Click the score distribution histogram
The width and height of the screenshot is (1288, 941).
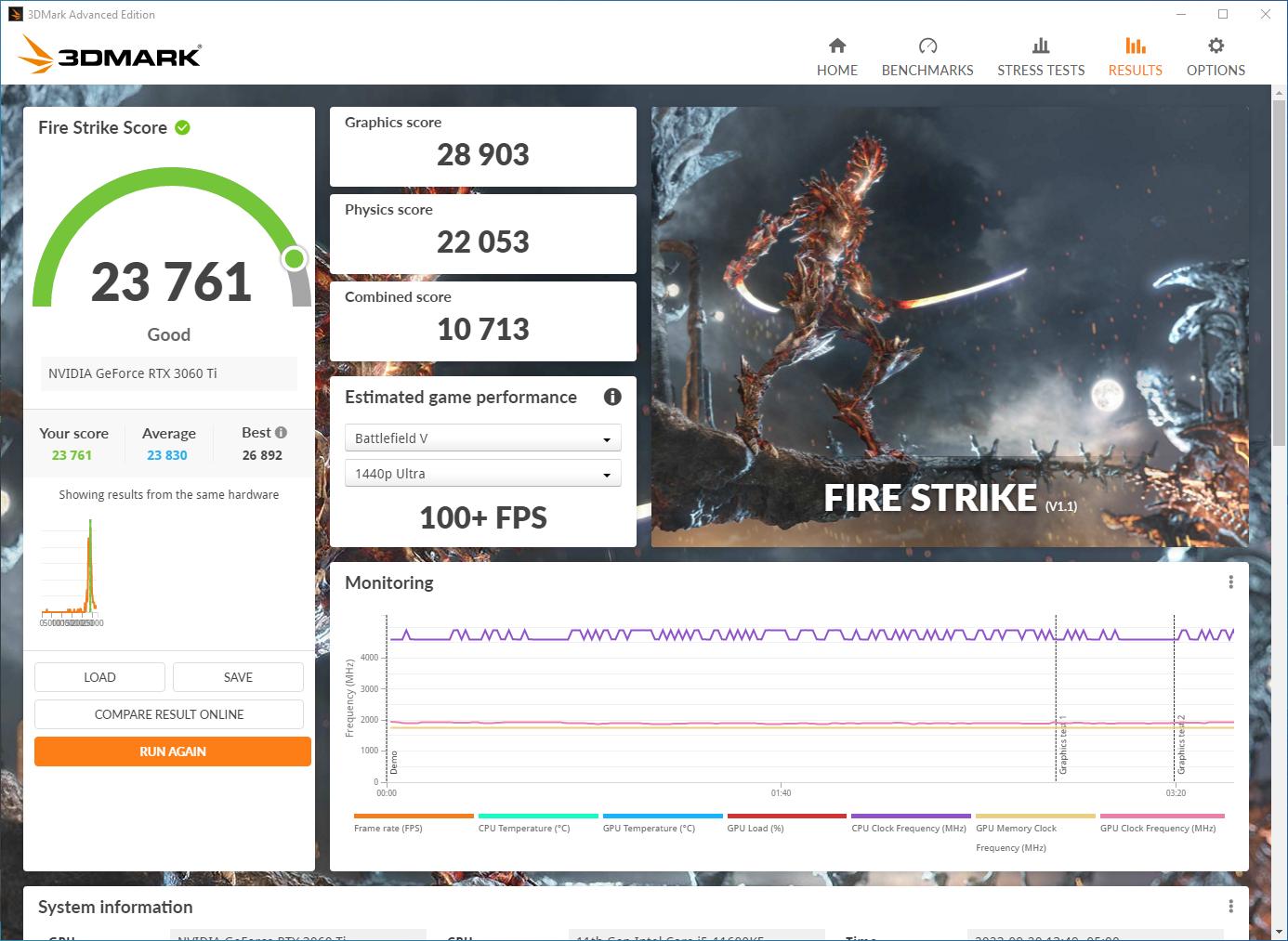click(x=72, y=571)
